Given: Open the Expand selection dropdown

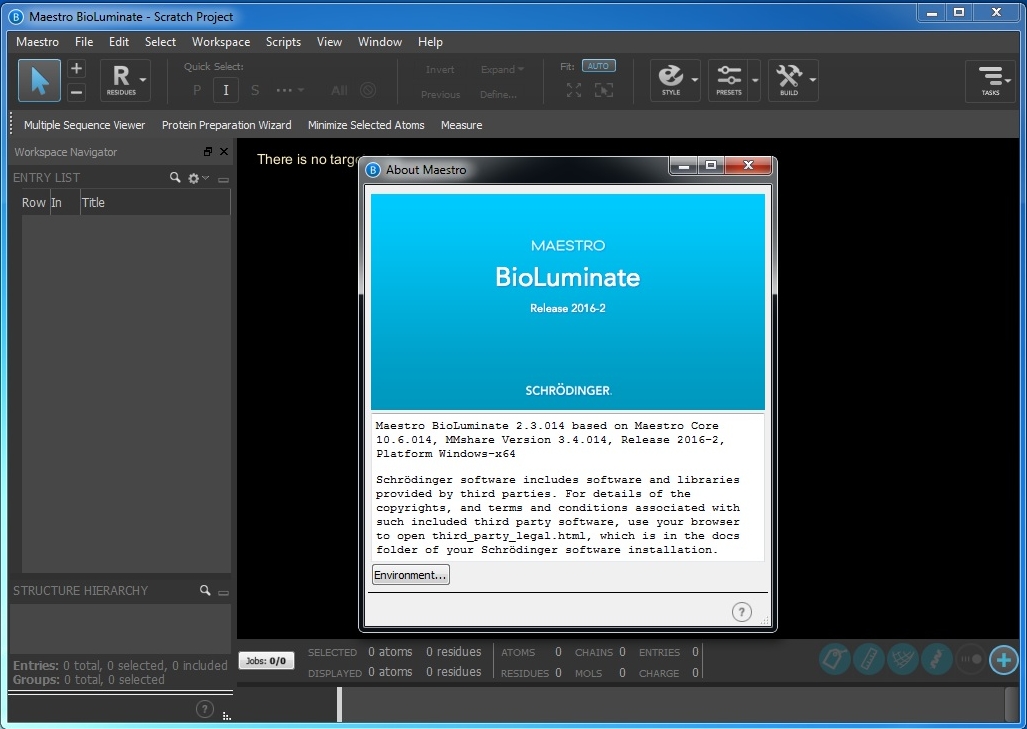Looking at the screenshot, I should click(502, 69).
